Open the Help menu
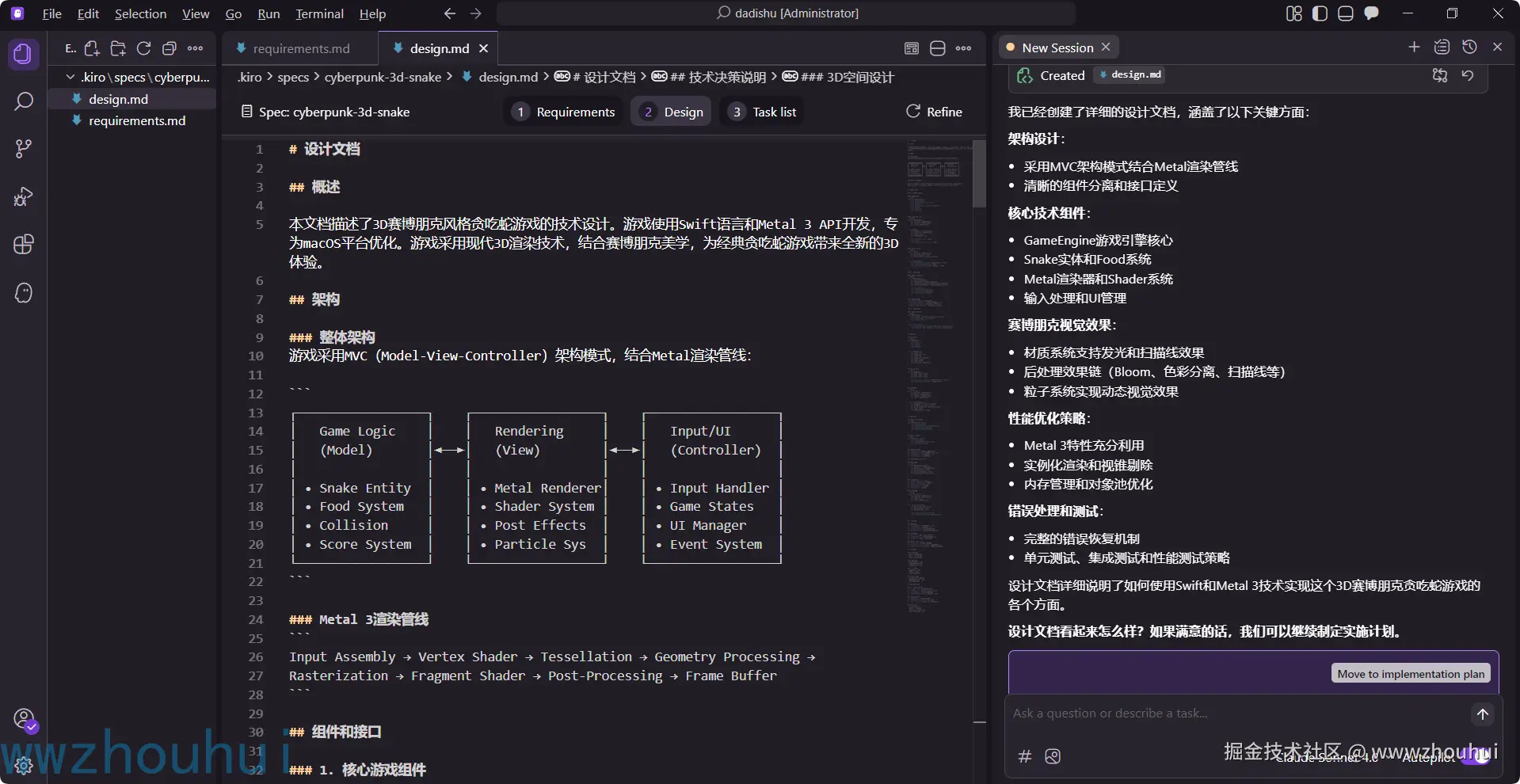Screen dimensions: 1520x784 372,13
